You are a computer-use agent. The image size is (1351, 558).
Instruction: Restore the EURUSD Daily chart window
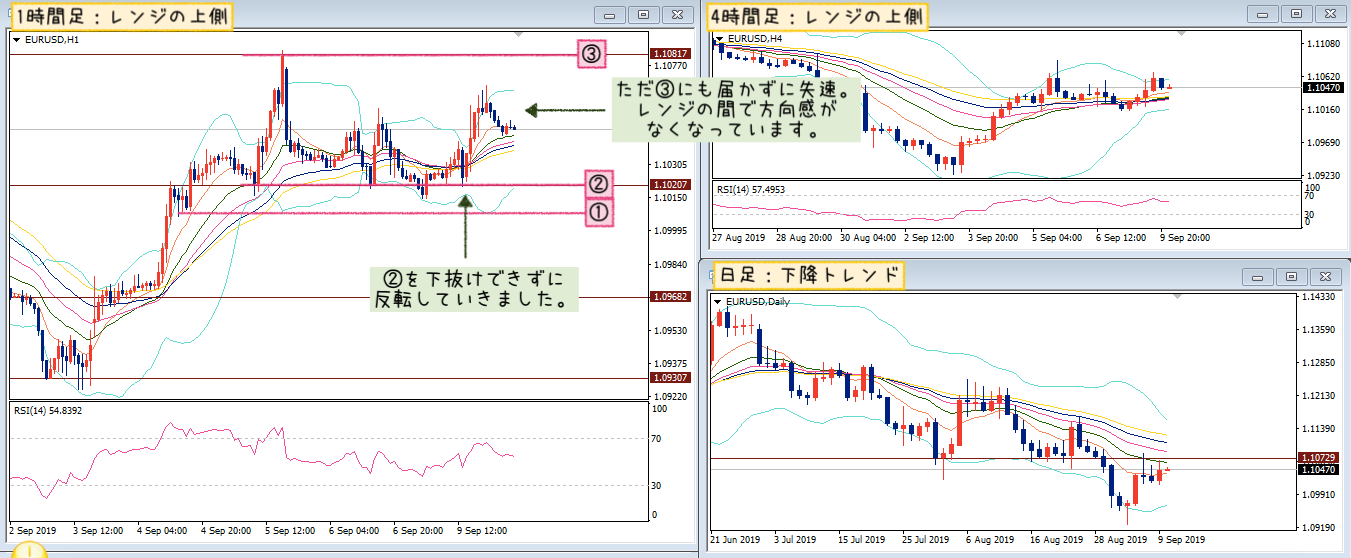coord(1292,277)
